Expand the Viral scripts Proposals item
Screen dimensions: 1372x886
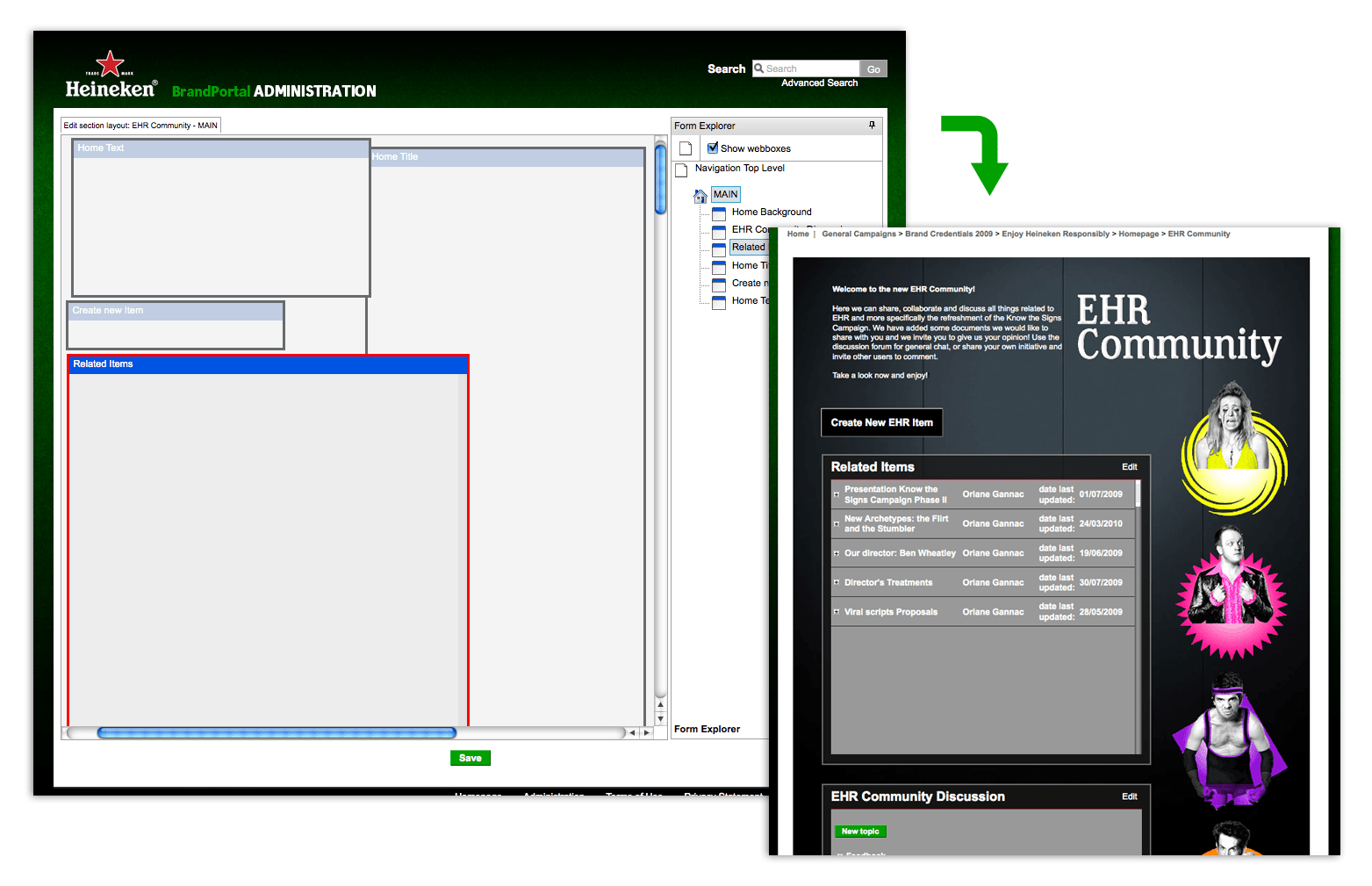click(836, 612)
